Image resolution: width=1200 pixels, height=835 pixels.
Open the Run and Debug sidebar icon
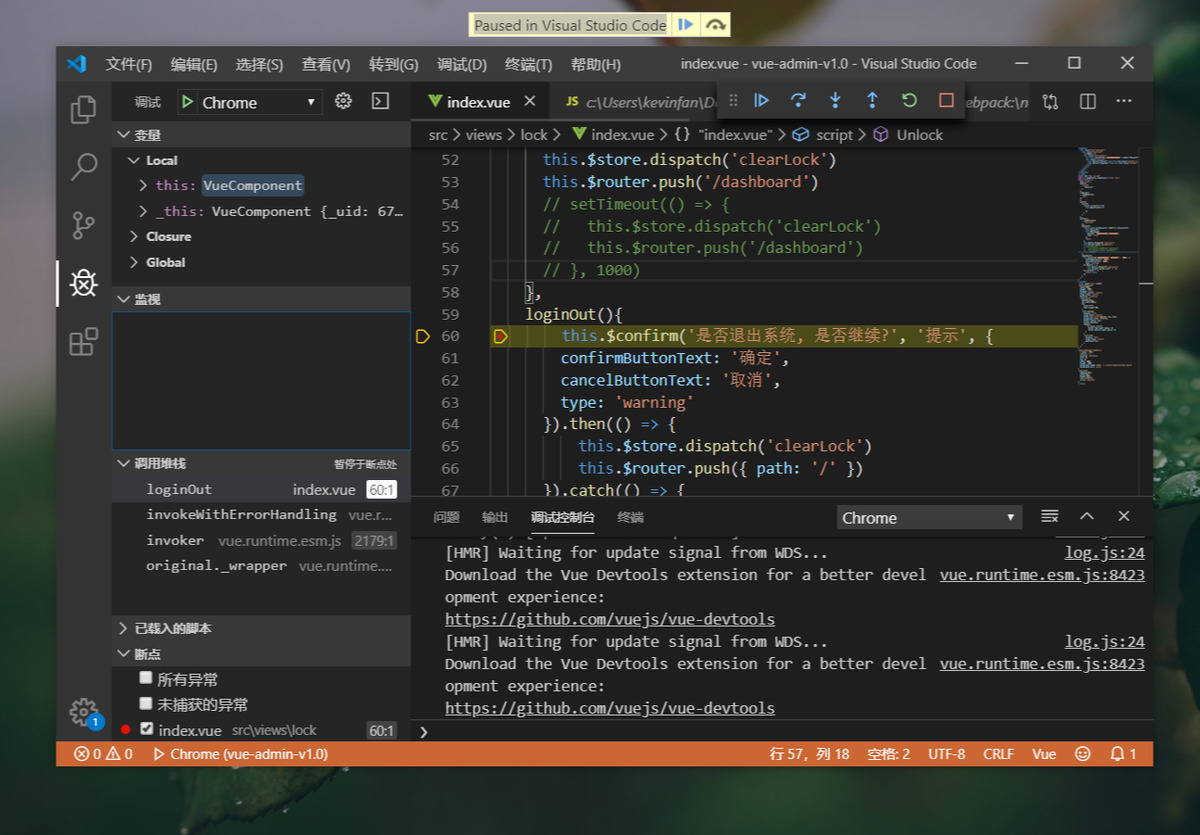pyautogui.click(x=83, y=283)
